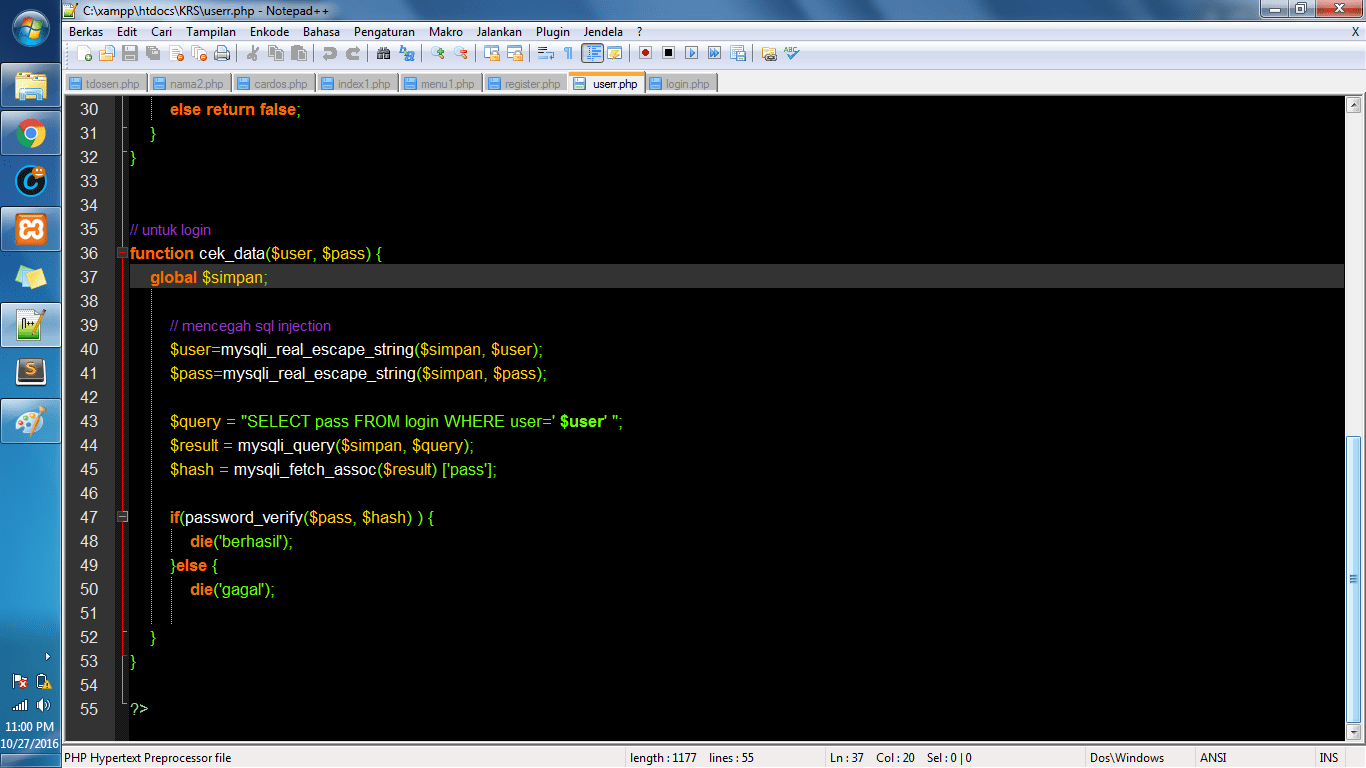This screenshot has width=1366, height=768.
Task: Close the current document with the toolbar icon
Action: [x=177, y=53]
